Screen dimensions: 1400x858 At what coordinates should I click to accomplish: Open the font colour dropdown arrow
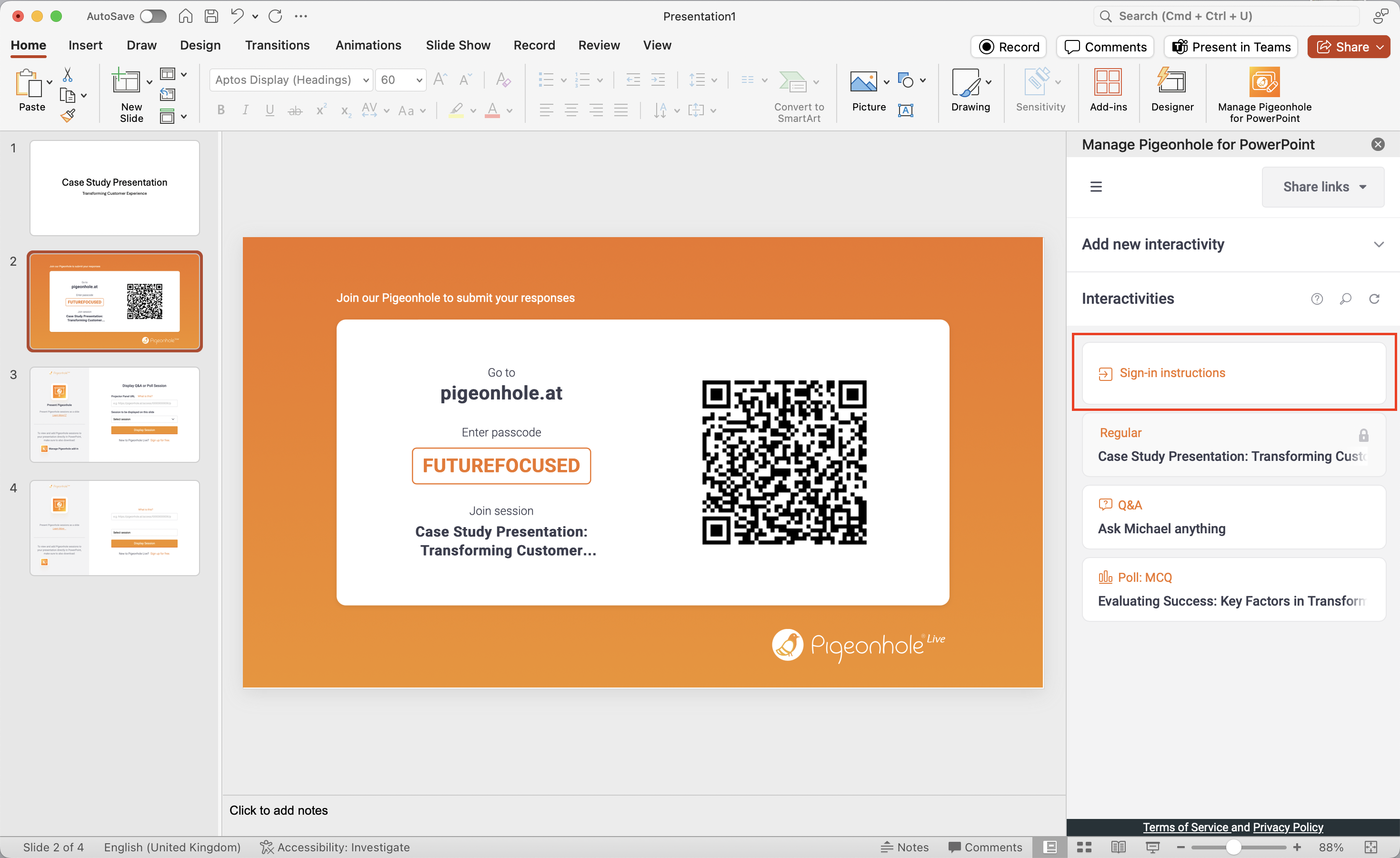510,111
